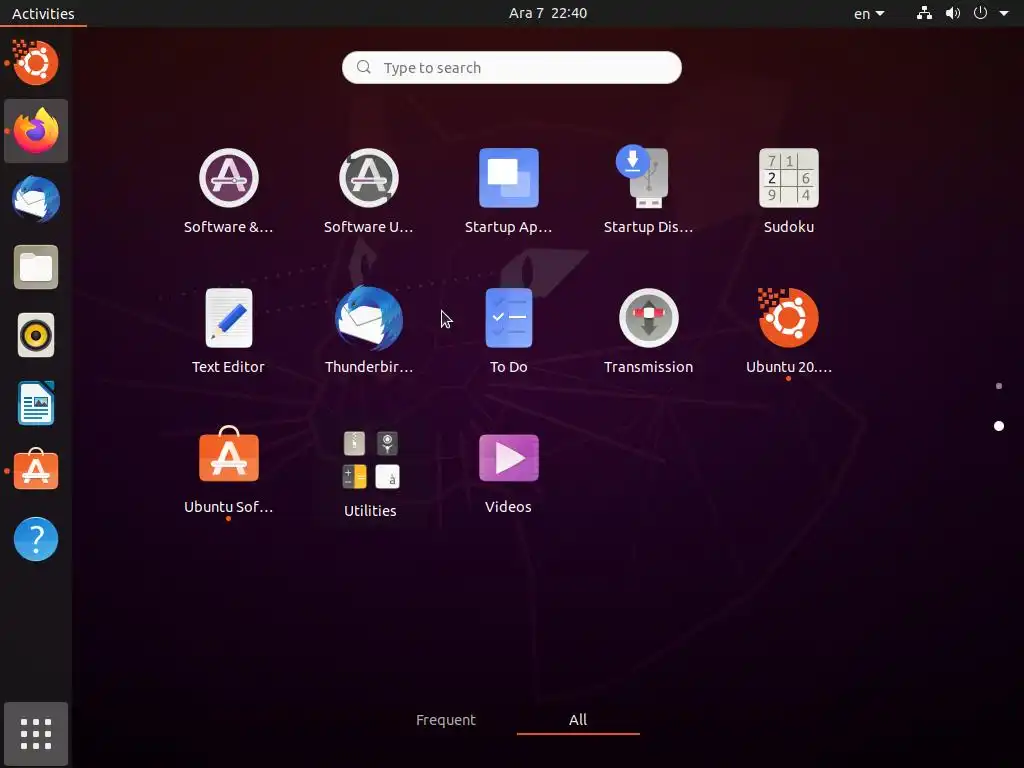The height and width of the screenshot is (768, 1024).
Task: Click the Ubuntu installer icon in dock
Action: (36, 63)
